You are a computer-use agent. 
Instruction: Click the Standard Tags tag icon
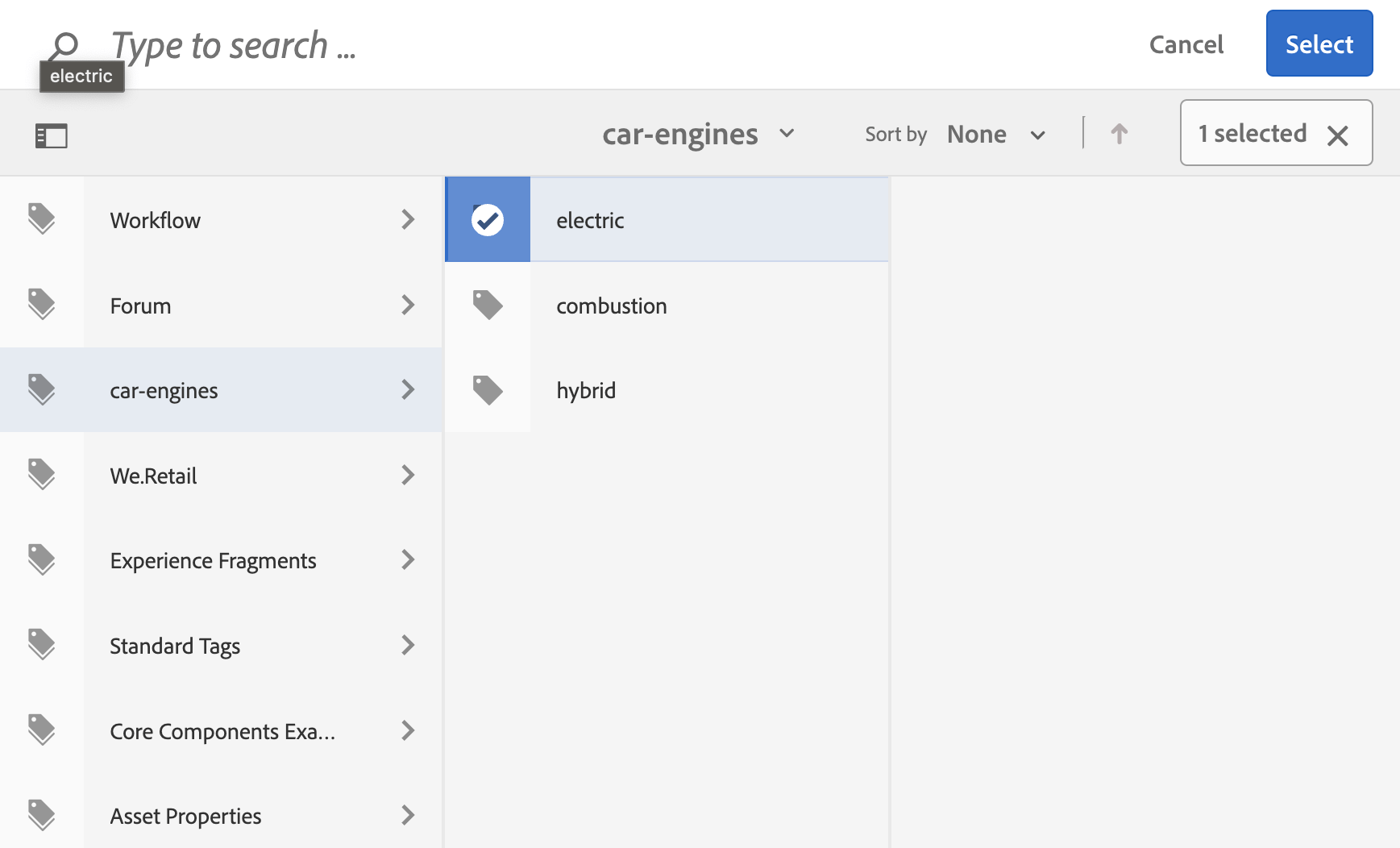[42, 645]
